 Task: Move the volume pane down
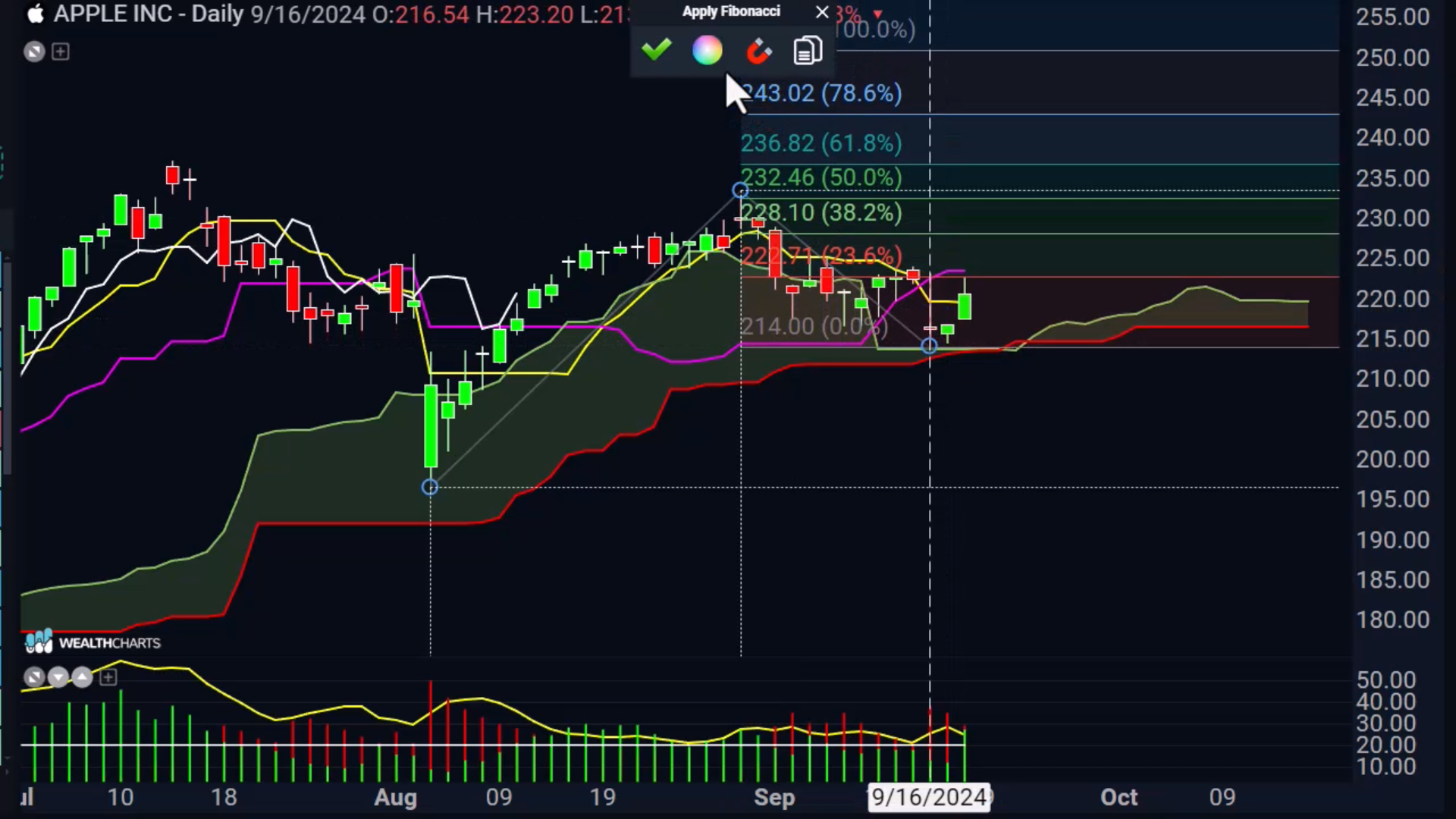point(58,677)
